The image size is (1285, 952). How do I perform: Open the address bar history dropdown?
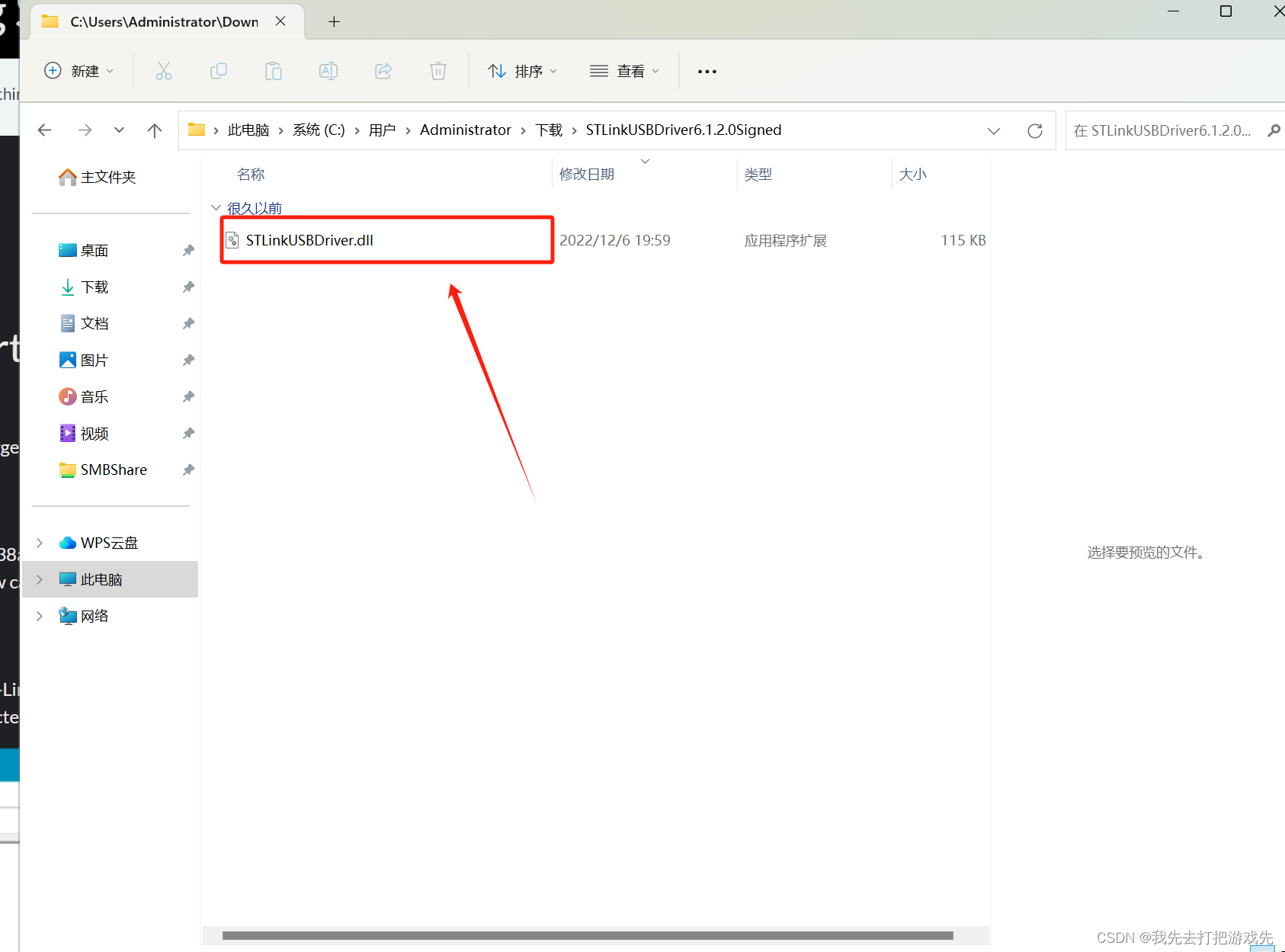tap(994, 130)
